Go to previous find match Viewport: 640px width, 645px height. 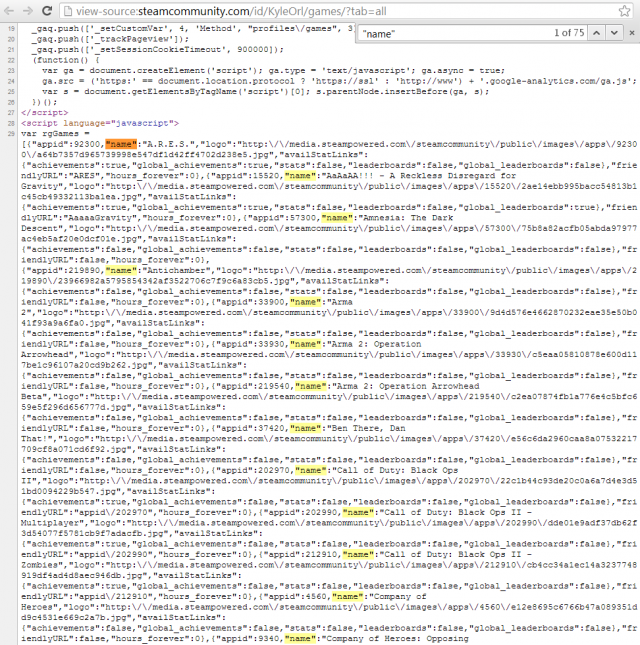pos(596,33)
